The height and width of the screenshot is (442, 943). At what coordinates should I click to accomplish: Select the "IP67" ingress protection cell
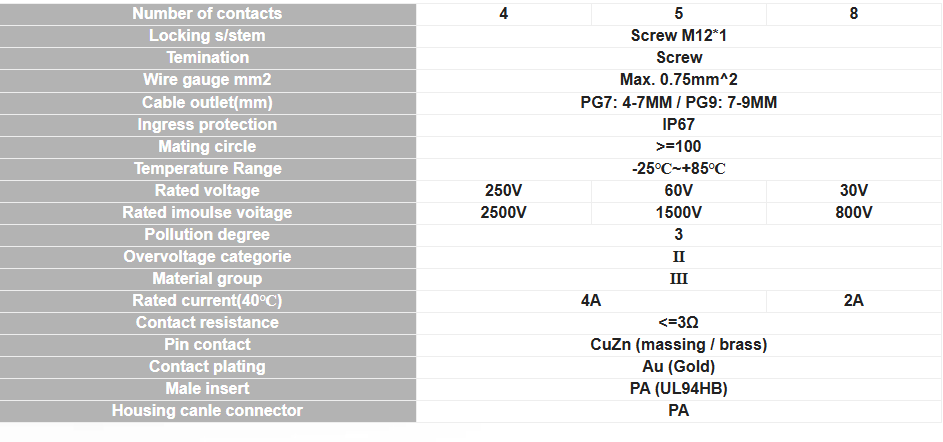pyautogui.click(x=678, y=125)
